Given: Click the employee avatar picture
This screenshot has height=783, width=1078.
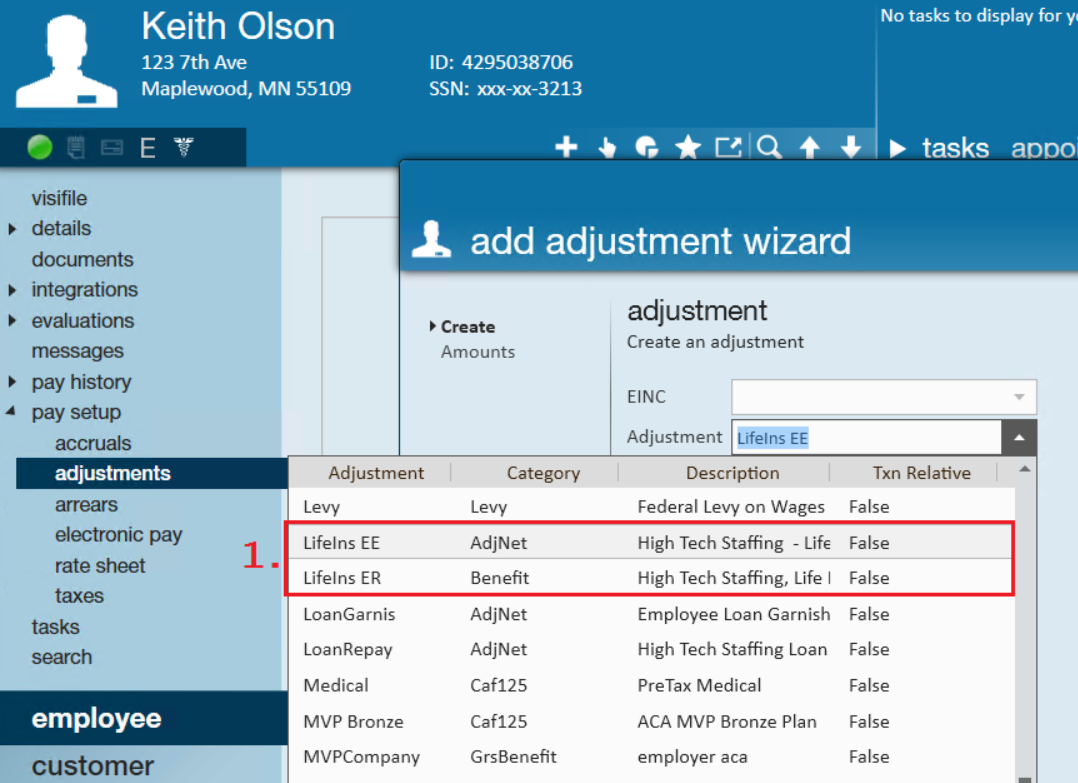Looking at the screenshot, I should pos(67,61).
